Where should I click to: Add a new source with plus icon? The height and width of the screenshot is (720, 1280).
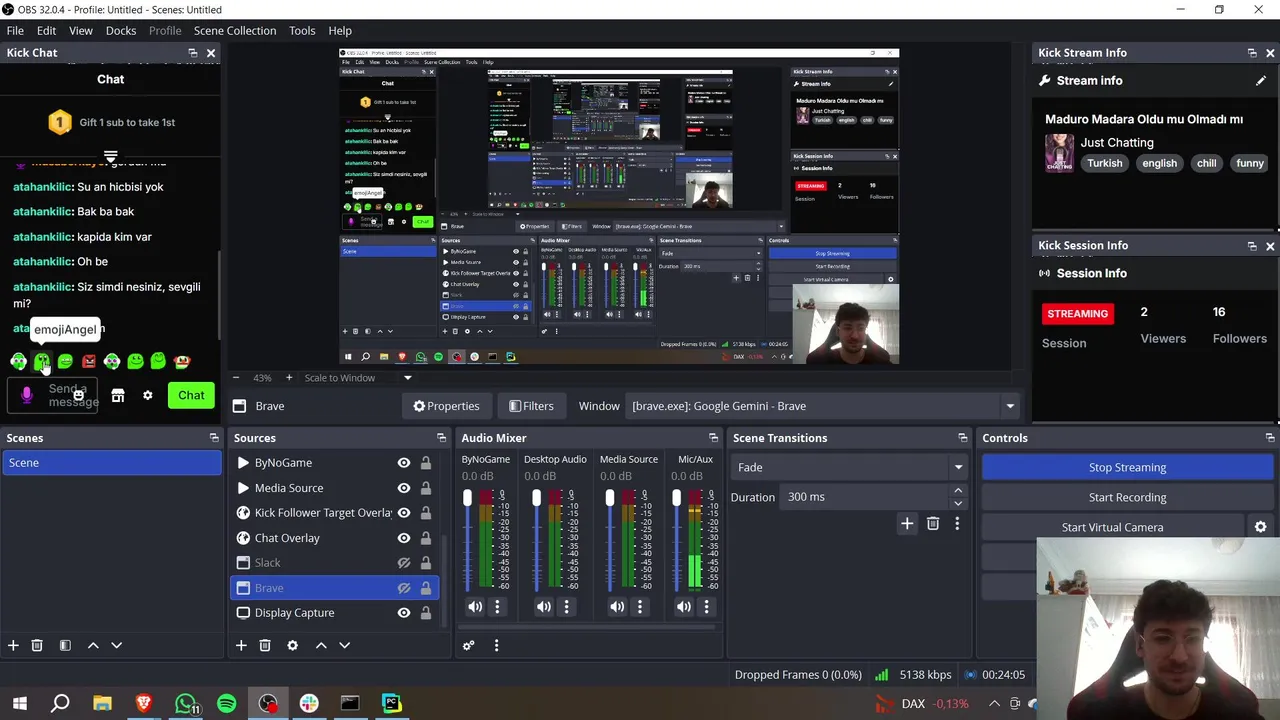[241, 645]
